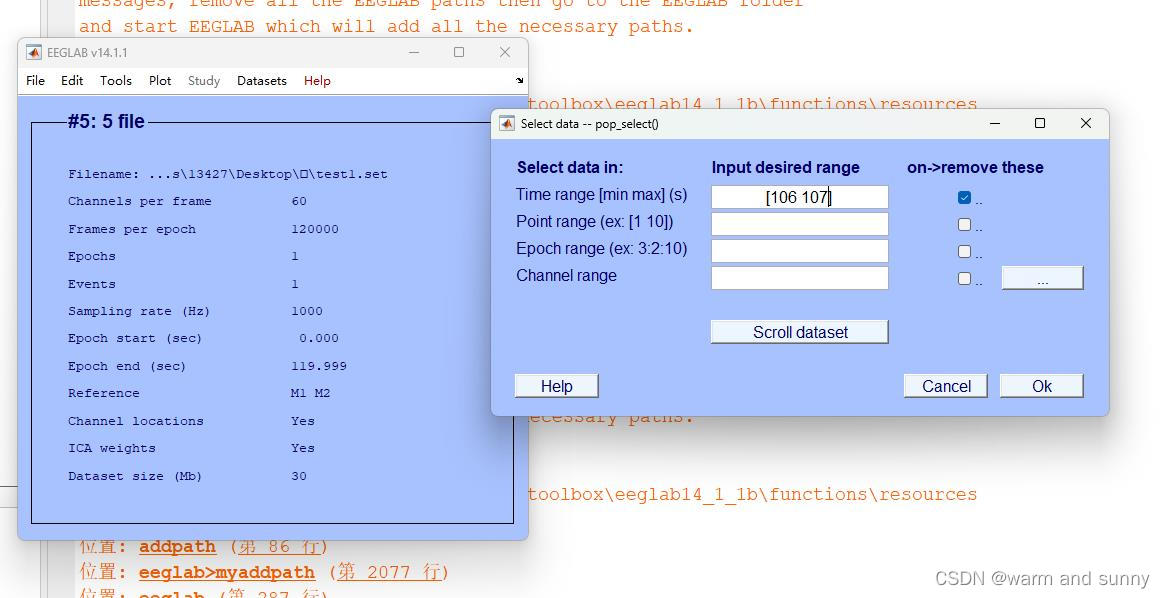Click the Help button in Select data dialog
Screen dimensions: 1165x598
[556, 386]
